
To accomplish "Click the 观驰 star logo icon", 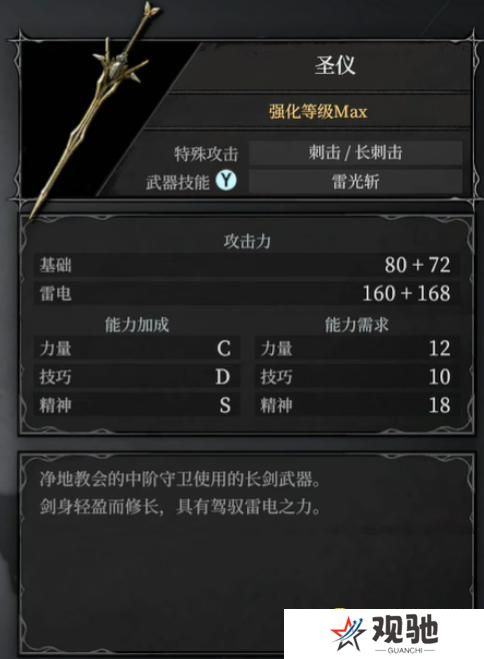I will [347, 633].
